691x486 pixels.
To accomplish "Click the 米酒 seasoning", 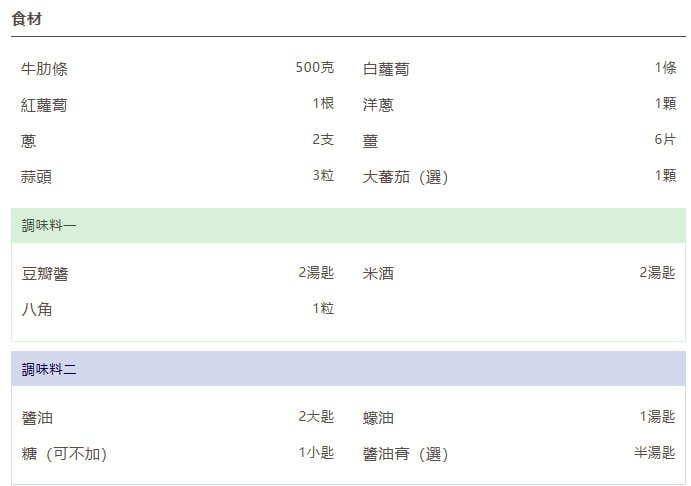I will pos(378,274).
